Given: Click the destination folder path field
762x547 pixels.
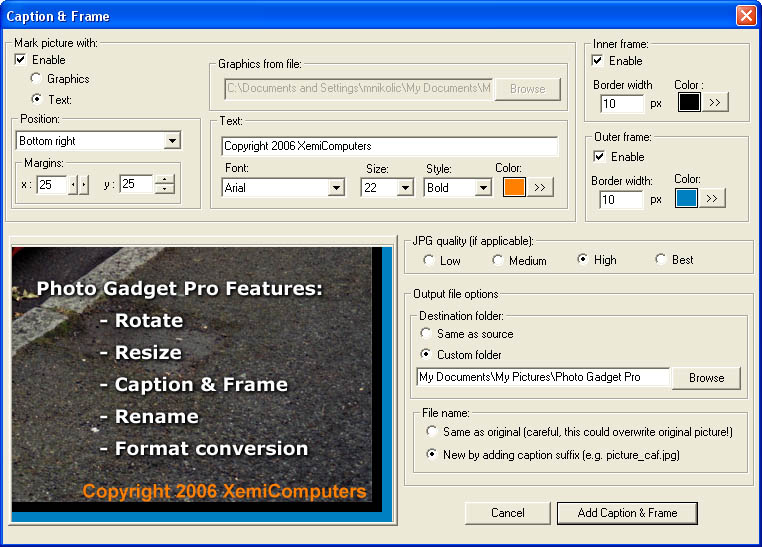Looking at the screenshot, I should point(543,377).
